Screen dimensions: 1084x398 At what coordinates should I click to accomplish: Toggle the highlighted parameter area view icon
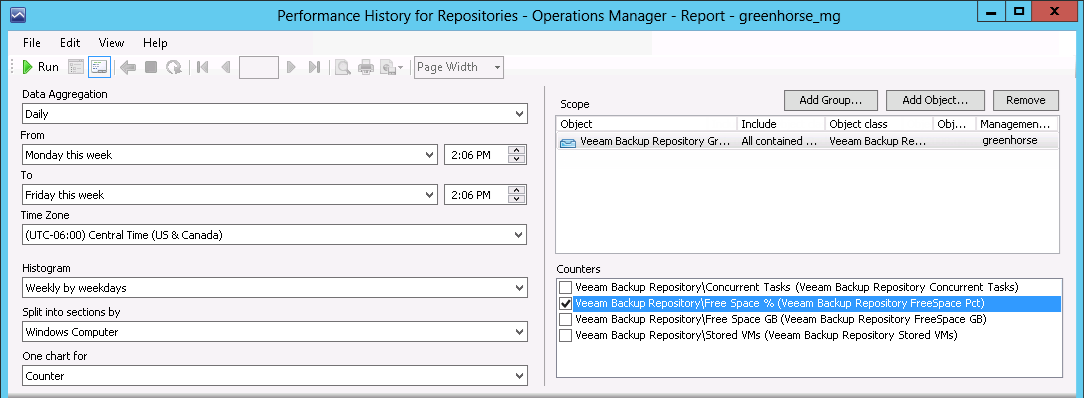(x=99, y=67)
